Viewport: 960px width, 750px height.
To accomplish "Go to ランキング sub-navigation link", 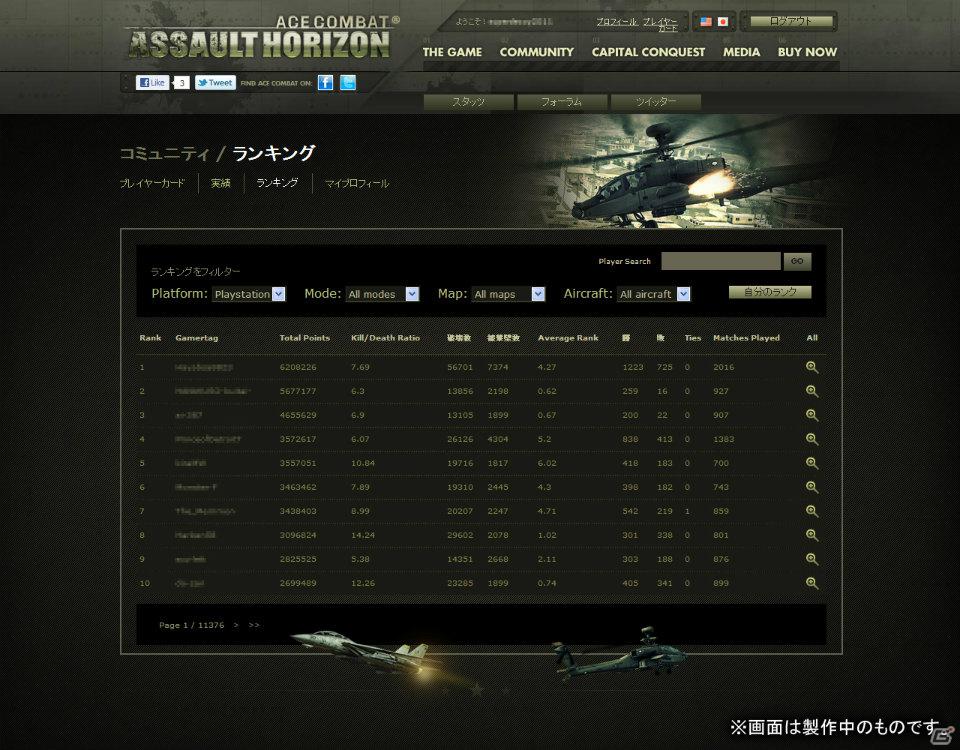I will tap(277, 183).
